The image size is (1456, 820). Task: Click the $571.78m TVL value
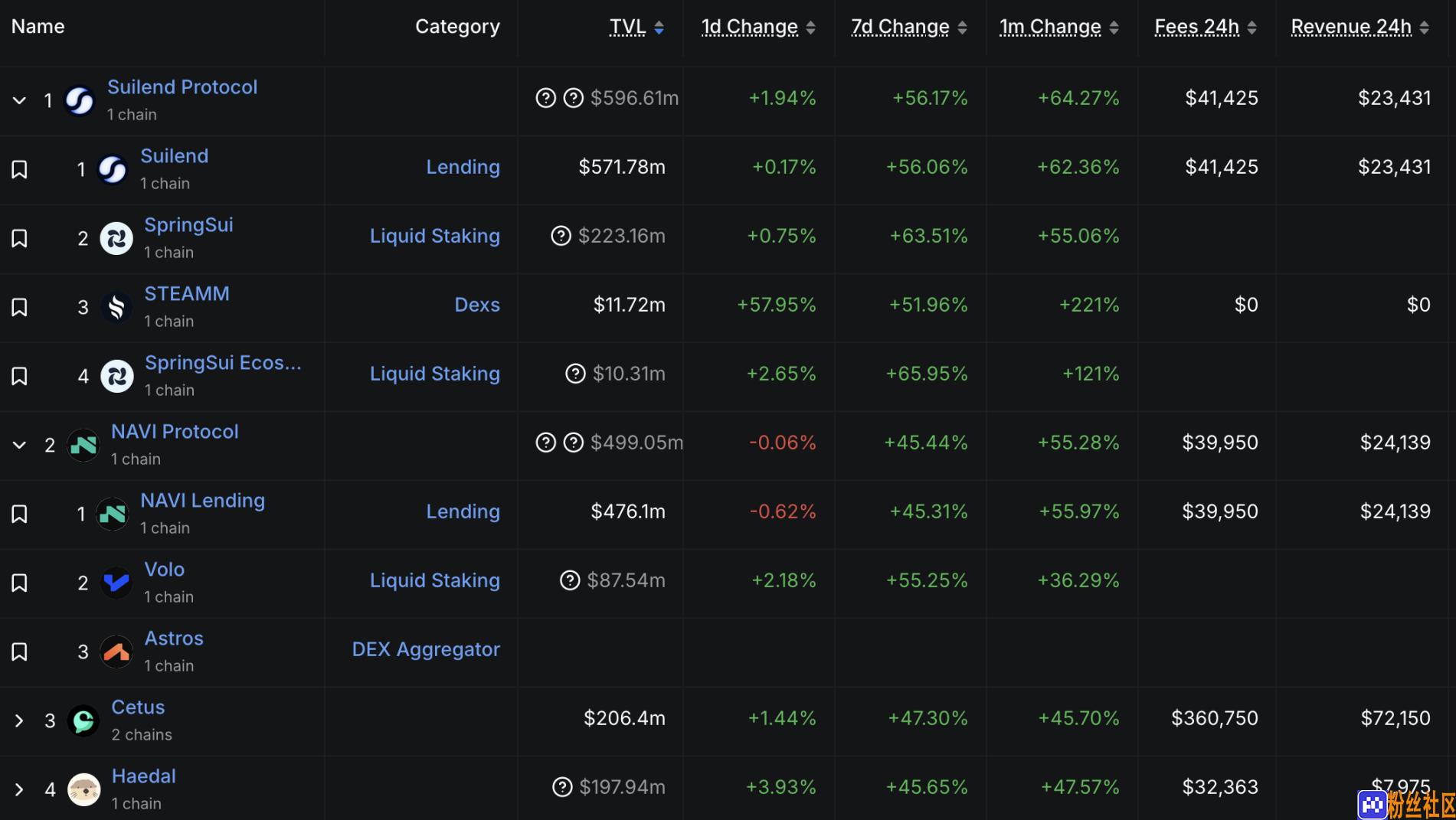coord(622,167)
